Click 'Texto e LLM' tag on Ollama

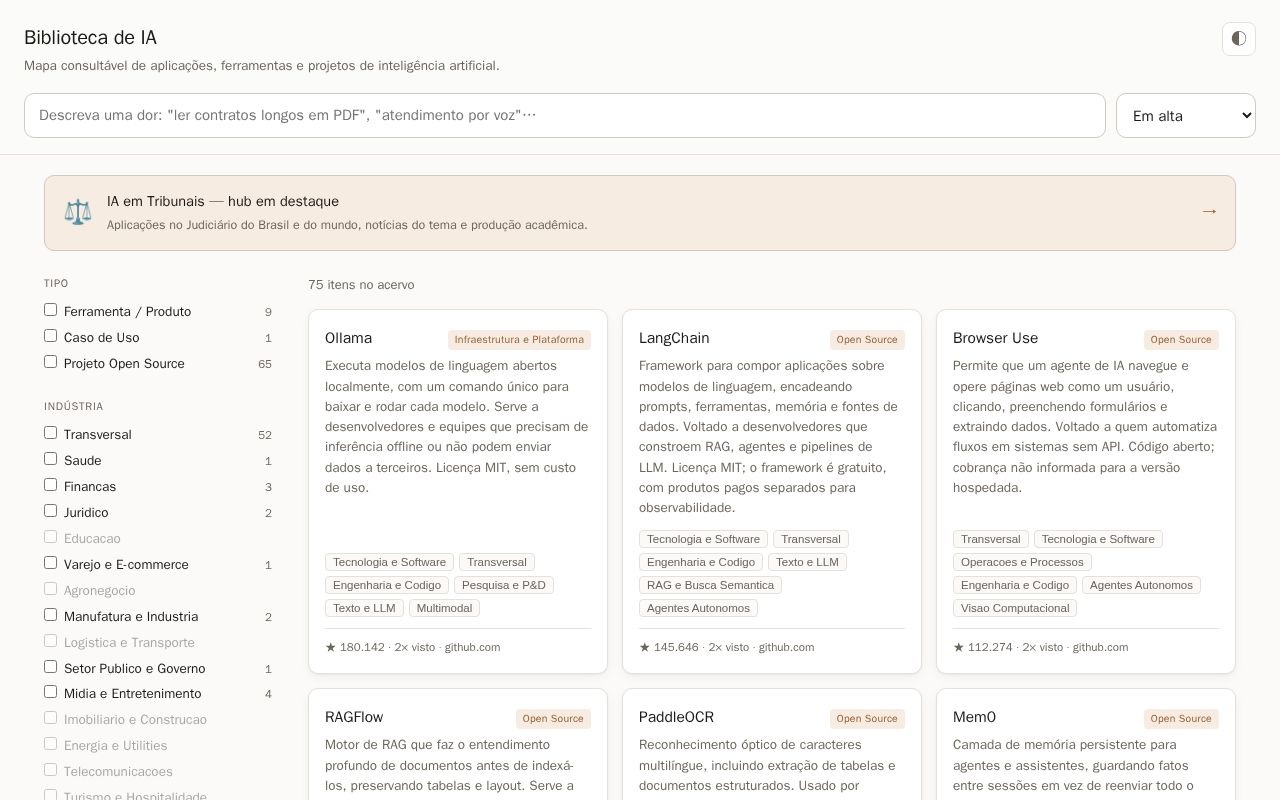click(364, 608)
